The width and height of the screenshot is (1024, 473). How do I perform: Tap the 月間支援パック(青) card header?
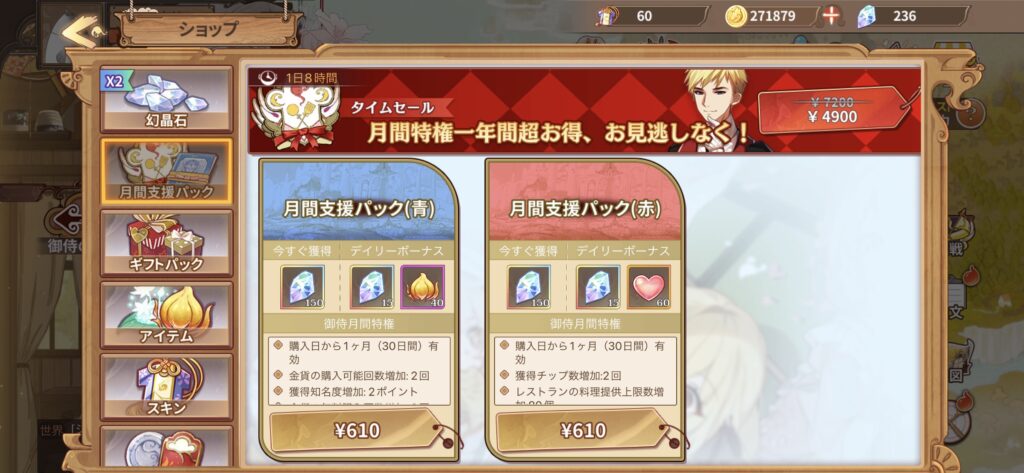pos(359,201)
